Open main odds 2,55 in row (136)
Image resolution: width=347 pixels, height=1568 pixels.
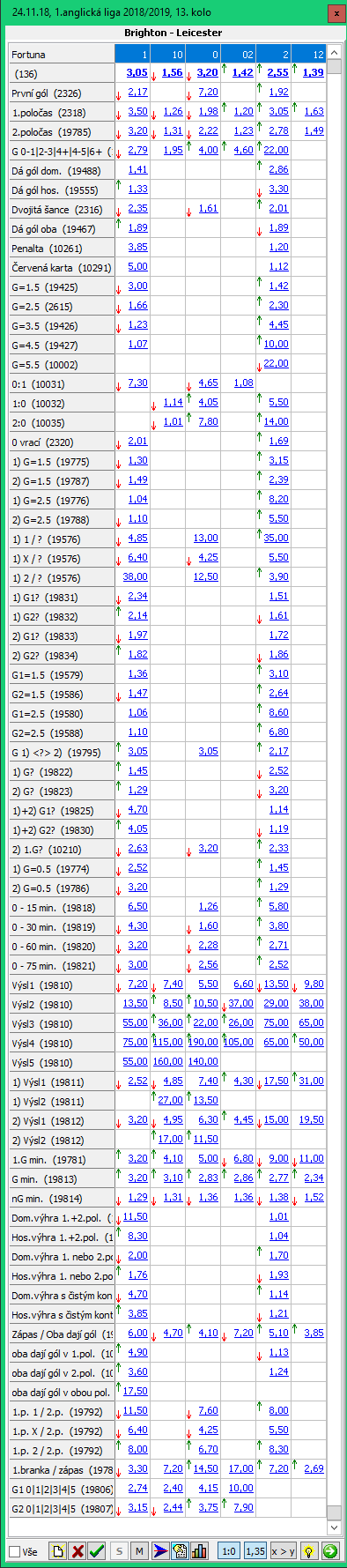277,72
